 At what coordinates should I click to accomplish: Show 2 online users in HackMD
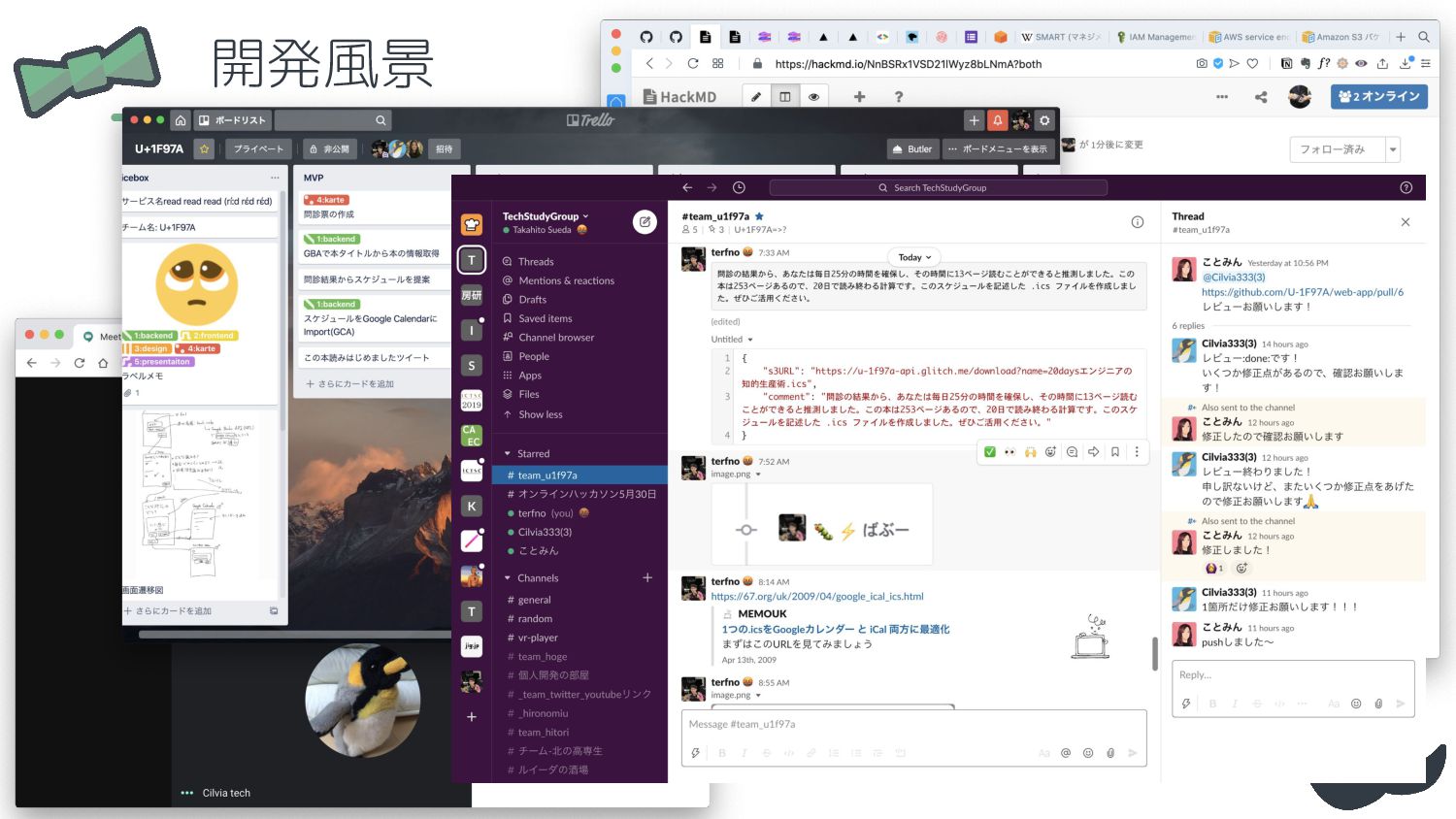pos(1378,96)
